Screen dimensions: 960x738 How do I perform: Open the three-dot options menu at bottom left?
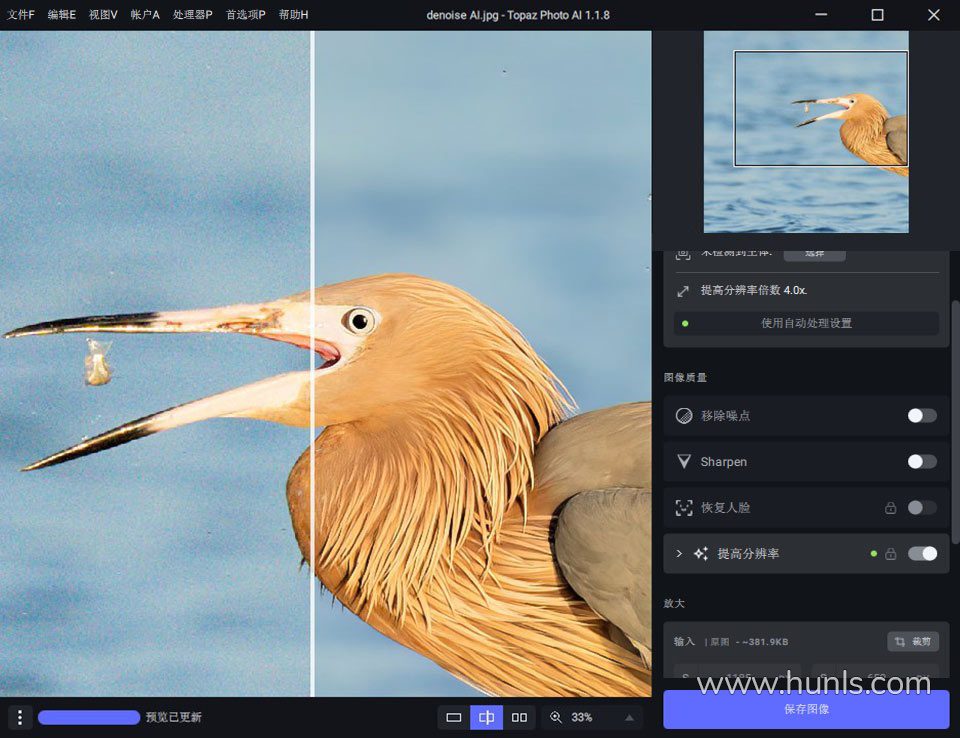tap(20, 717)
